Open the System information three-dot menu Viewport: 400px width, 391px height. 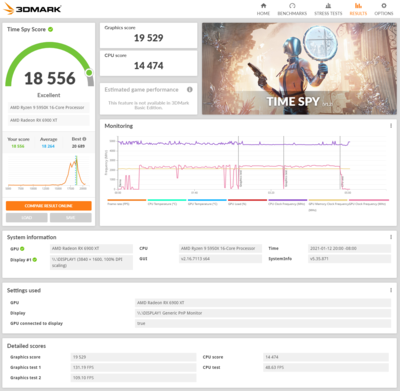(391, 237)
